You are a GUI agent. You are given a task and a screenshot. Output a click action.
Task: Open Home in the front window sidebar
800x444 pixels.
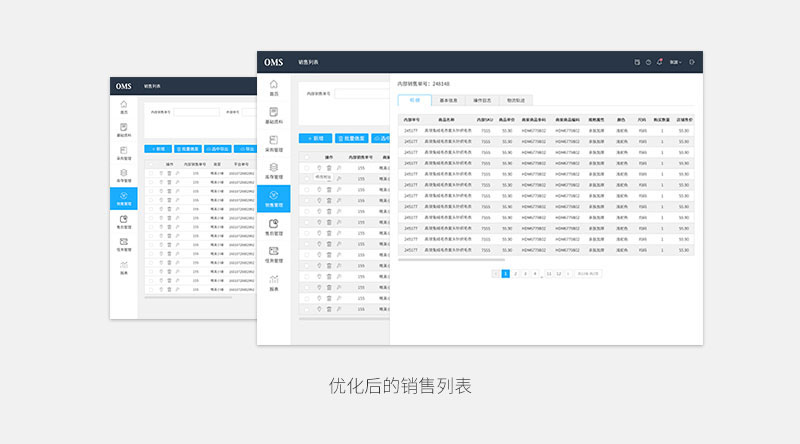(x=274, y=88)
